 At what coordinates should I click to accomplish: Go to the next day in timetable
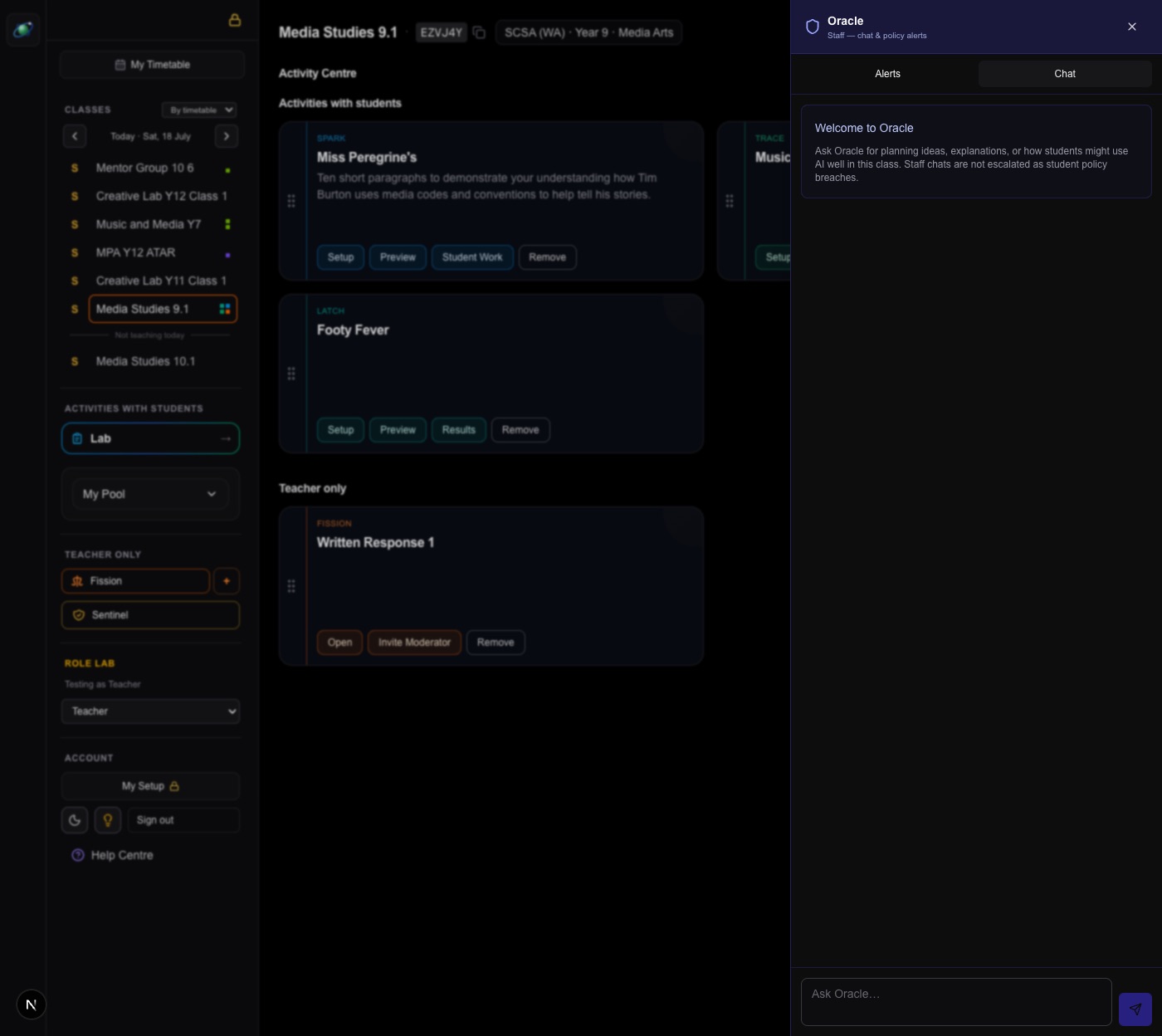click(x=227, y=136)
